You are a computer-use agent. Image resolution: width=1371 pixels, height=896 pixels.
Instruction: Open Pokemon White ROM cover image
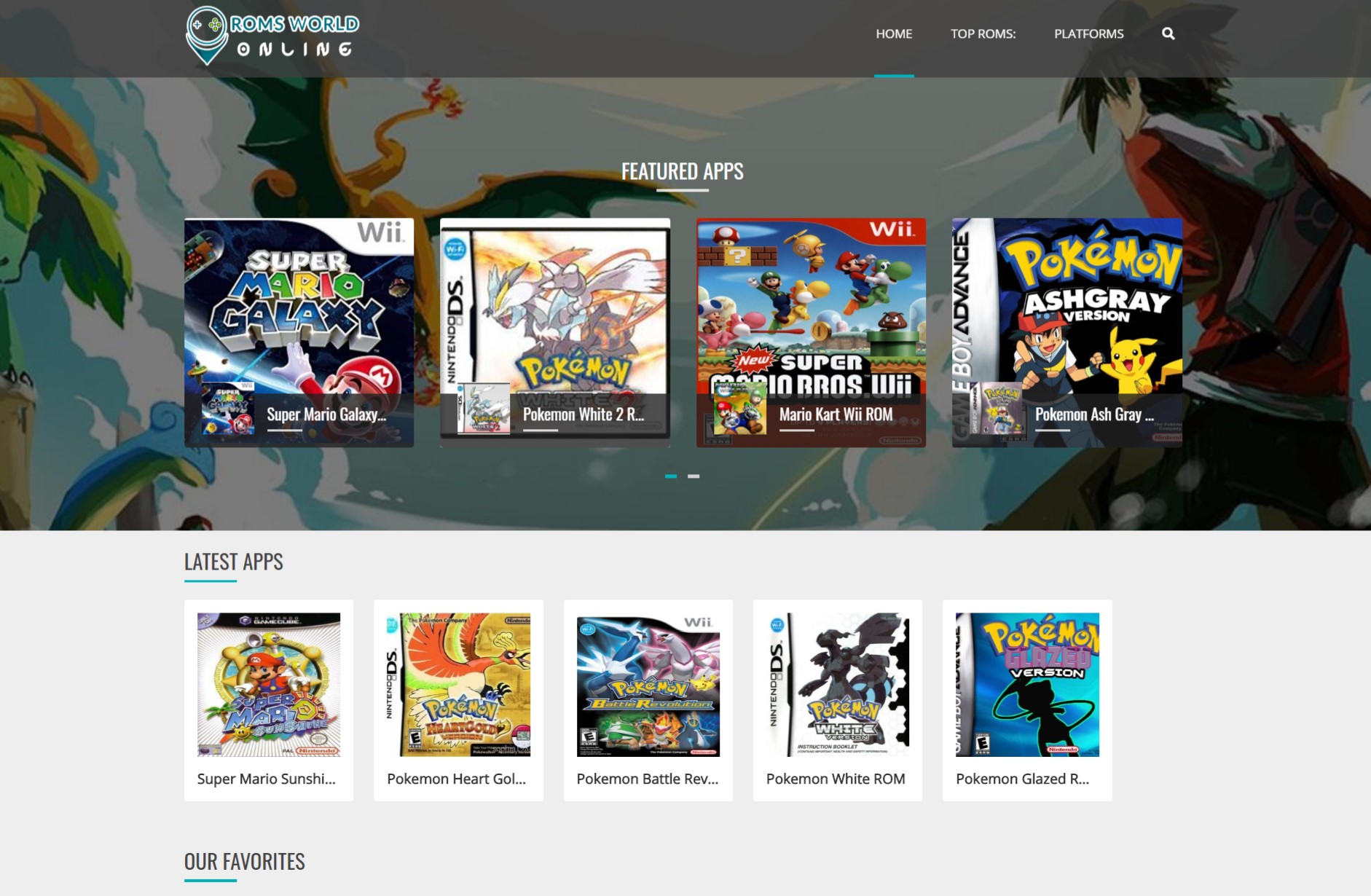click(x=838, y=685)
